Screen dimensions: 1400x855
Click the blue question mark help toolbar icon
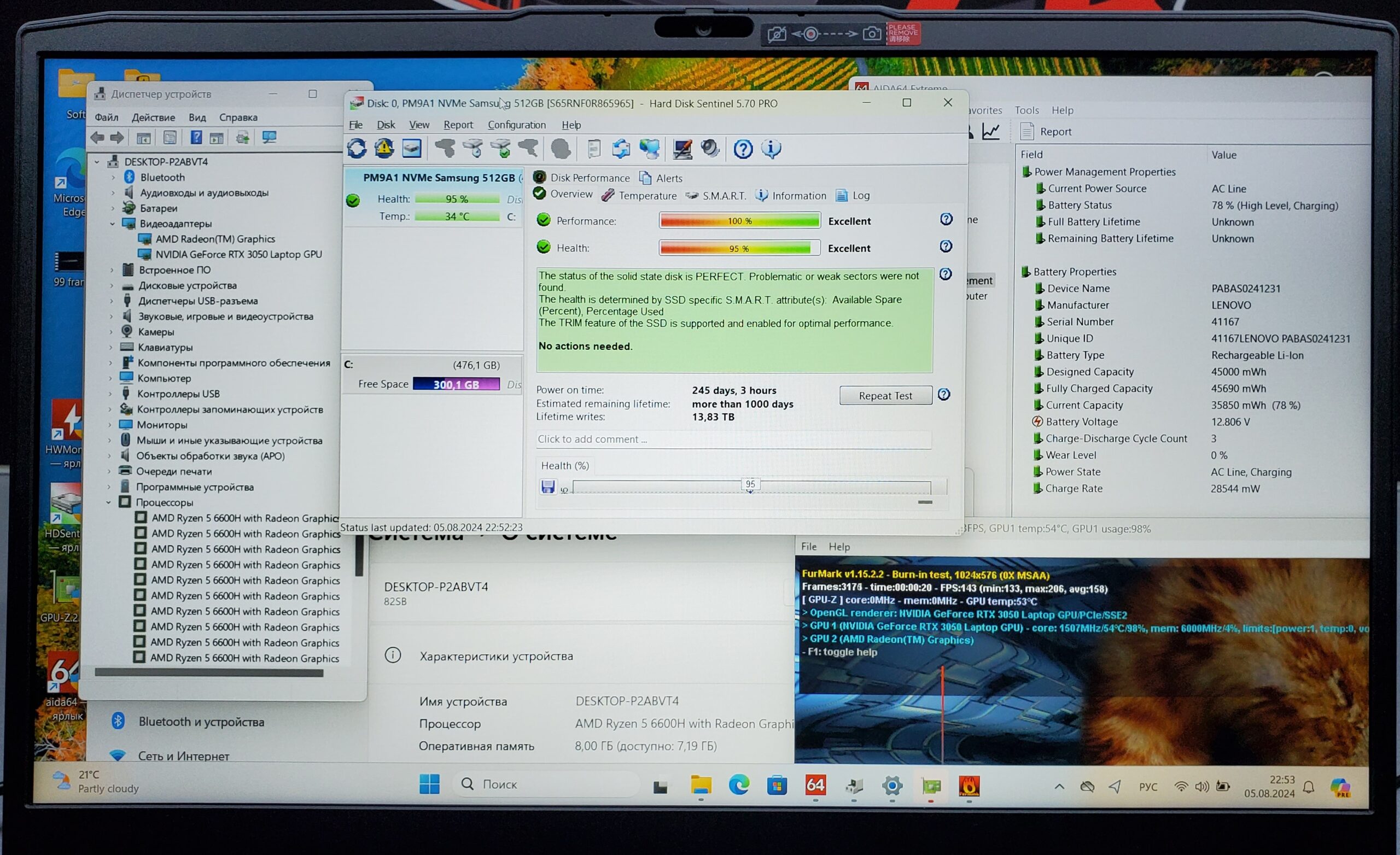(743, 149)
